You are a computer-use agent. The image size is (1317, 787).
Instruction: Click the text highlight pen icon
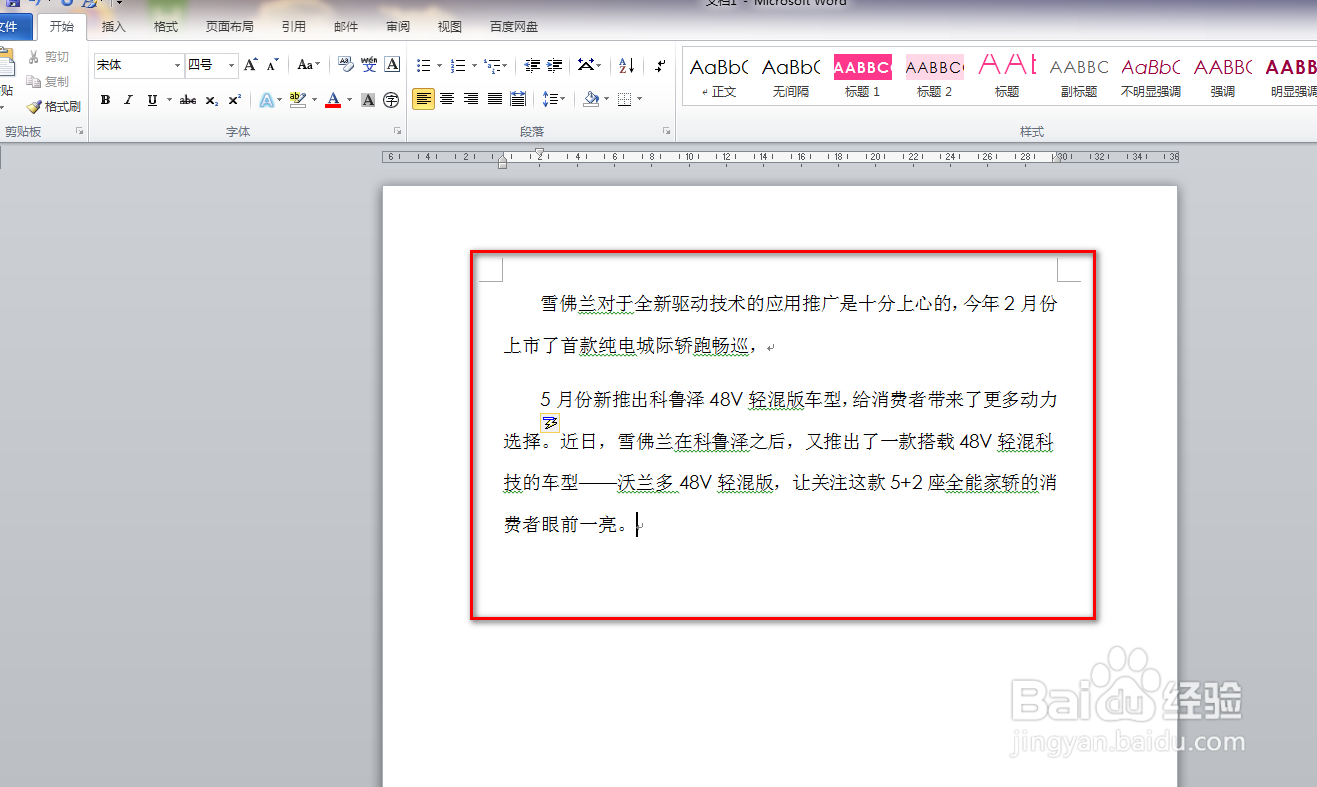[x=296, y=100]
